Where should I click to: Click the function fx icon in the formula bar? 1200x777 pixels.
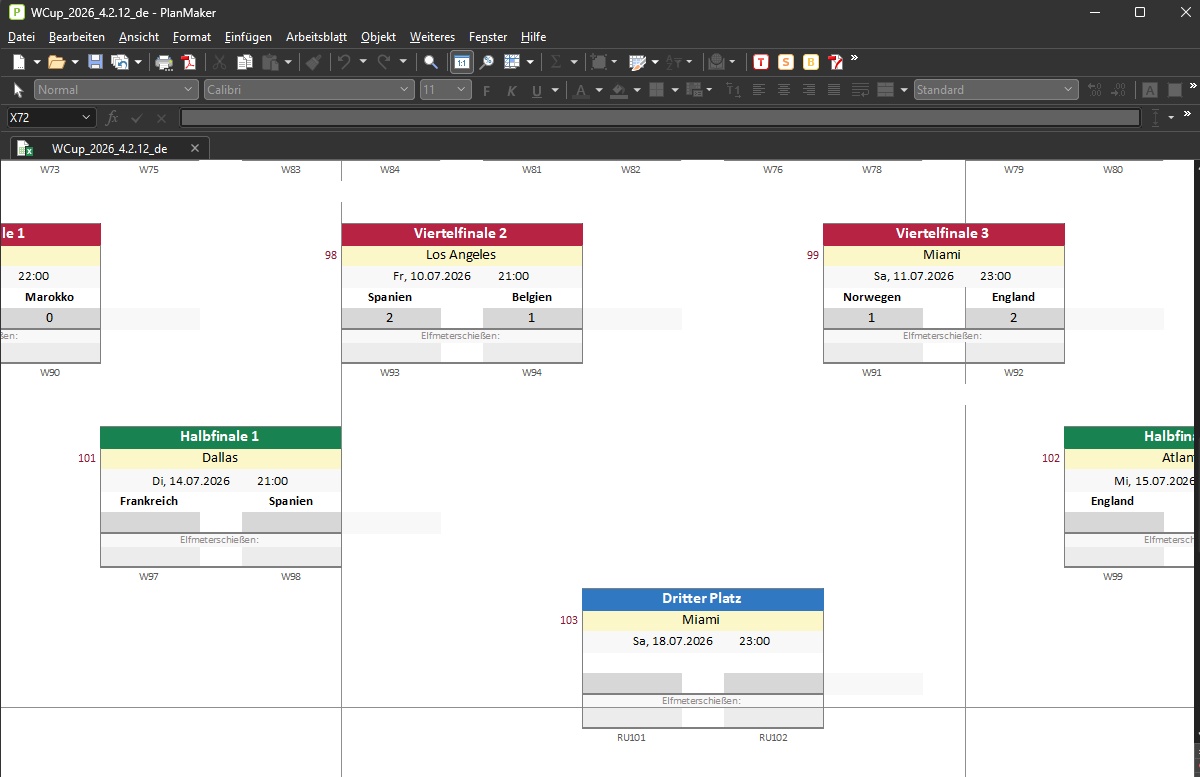pos(112,118)
